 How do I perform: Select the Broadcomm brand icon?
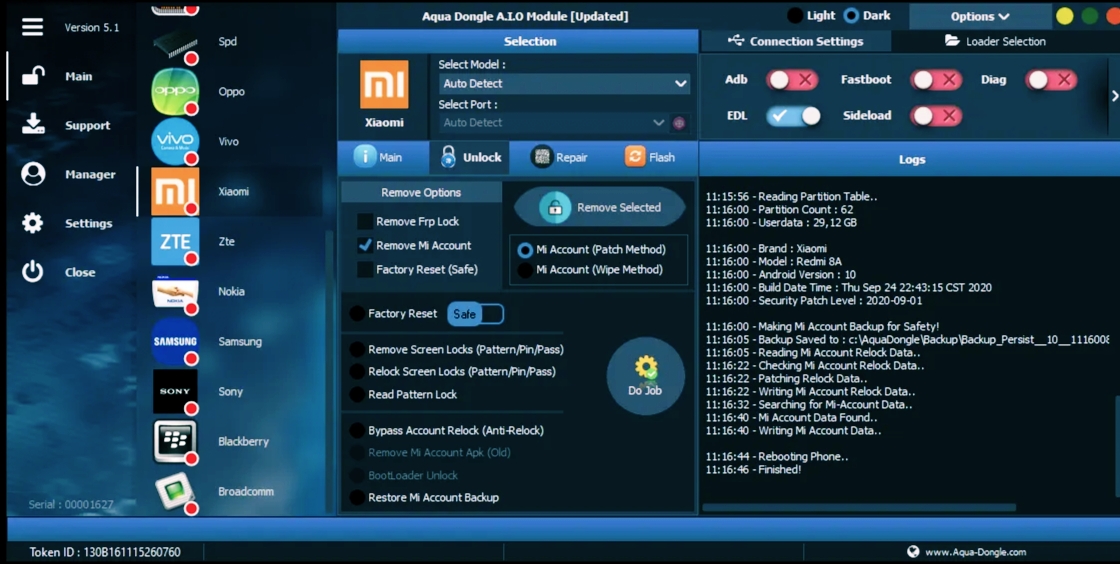coord(175,491)
